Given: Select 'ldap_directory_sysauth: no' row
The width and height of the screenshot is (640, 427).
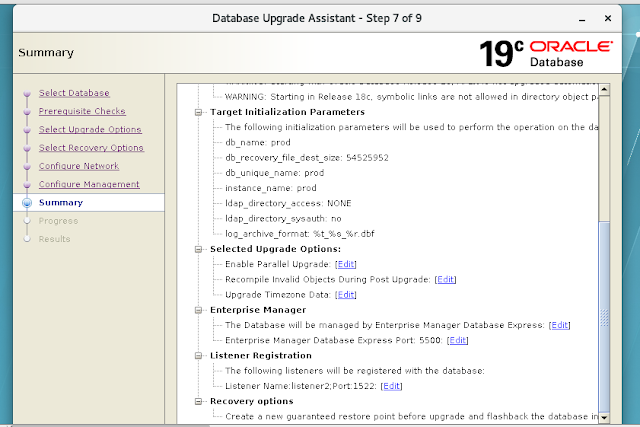Looking at the screenshot, I should click(x=283, y=218).
